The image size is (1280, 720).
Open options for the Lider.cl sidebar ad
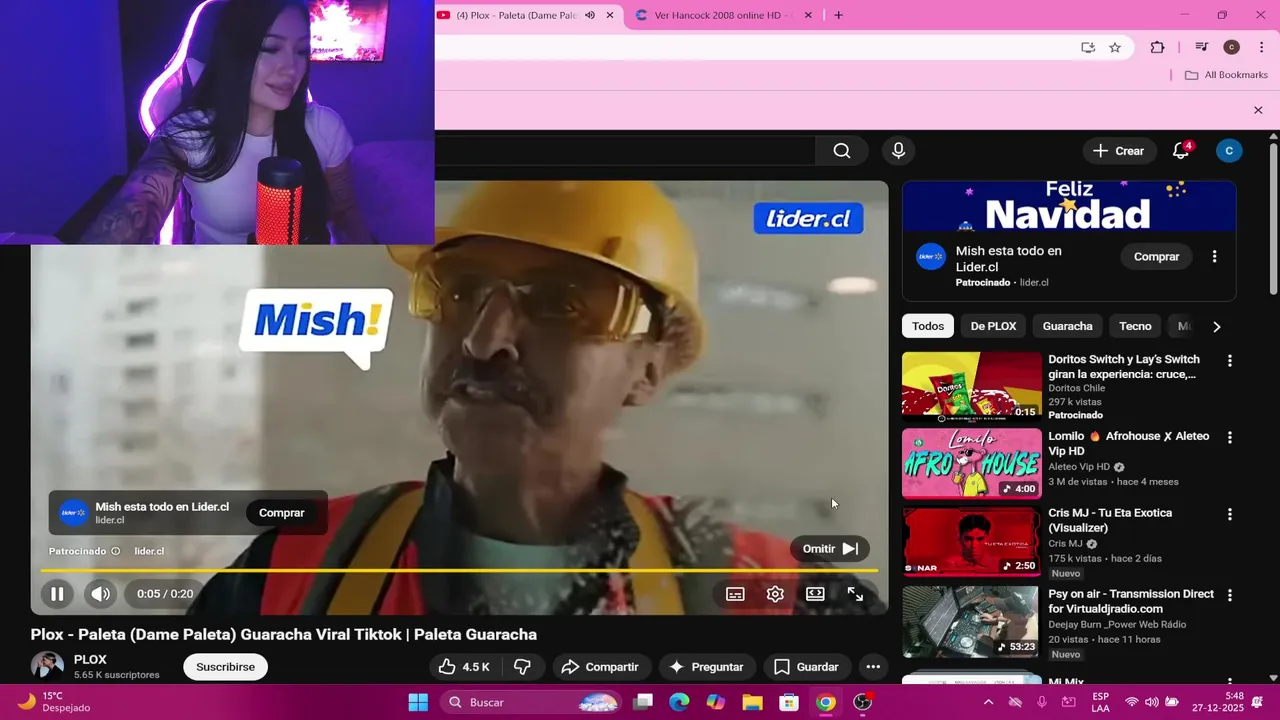click(x=1215, y=257)
